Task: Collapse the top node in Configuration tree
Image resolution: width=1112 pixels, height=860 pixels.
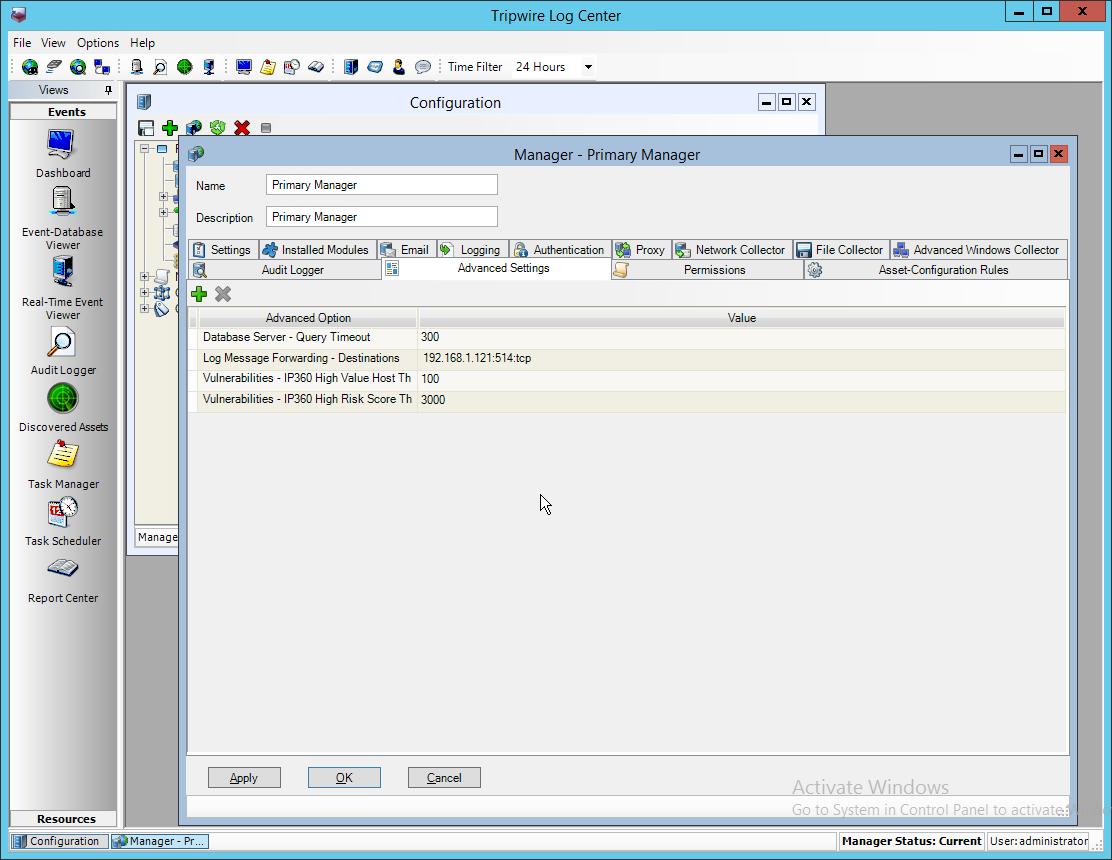Action: [145, 149]
